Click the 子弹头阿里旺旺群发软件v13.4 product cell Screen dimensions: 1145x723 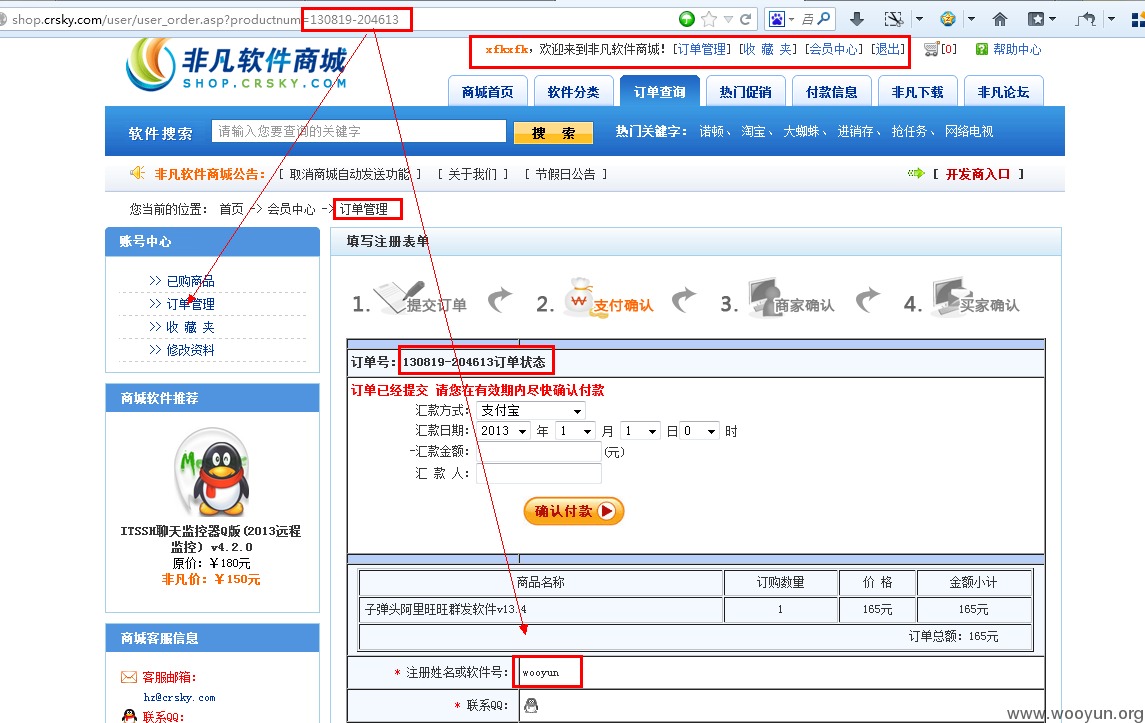click(x=541, y=609)
